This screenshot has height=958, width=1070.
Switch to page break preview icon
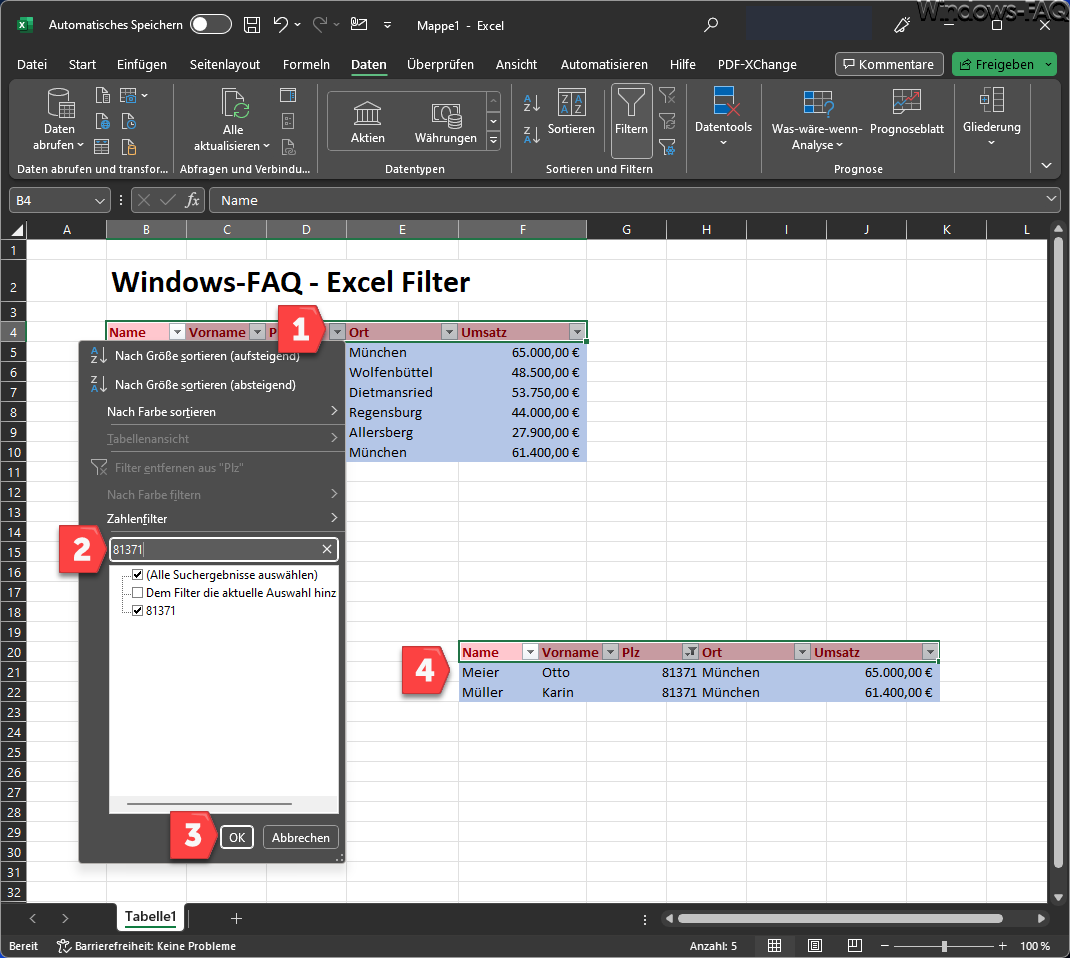pos(854,946)
